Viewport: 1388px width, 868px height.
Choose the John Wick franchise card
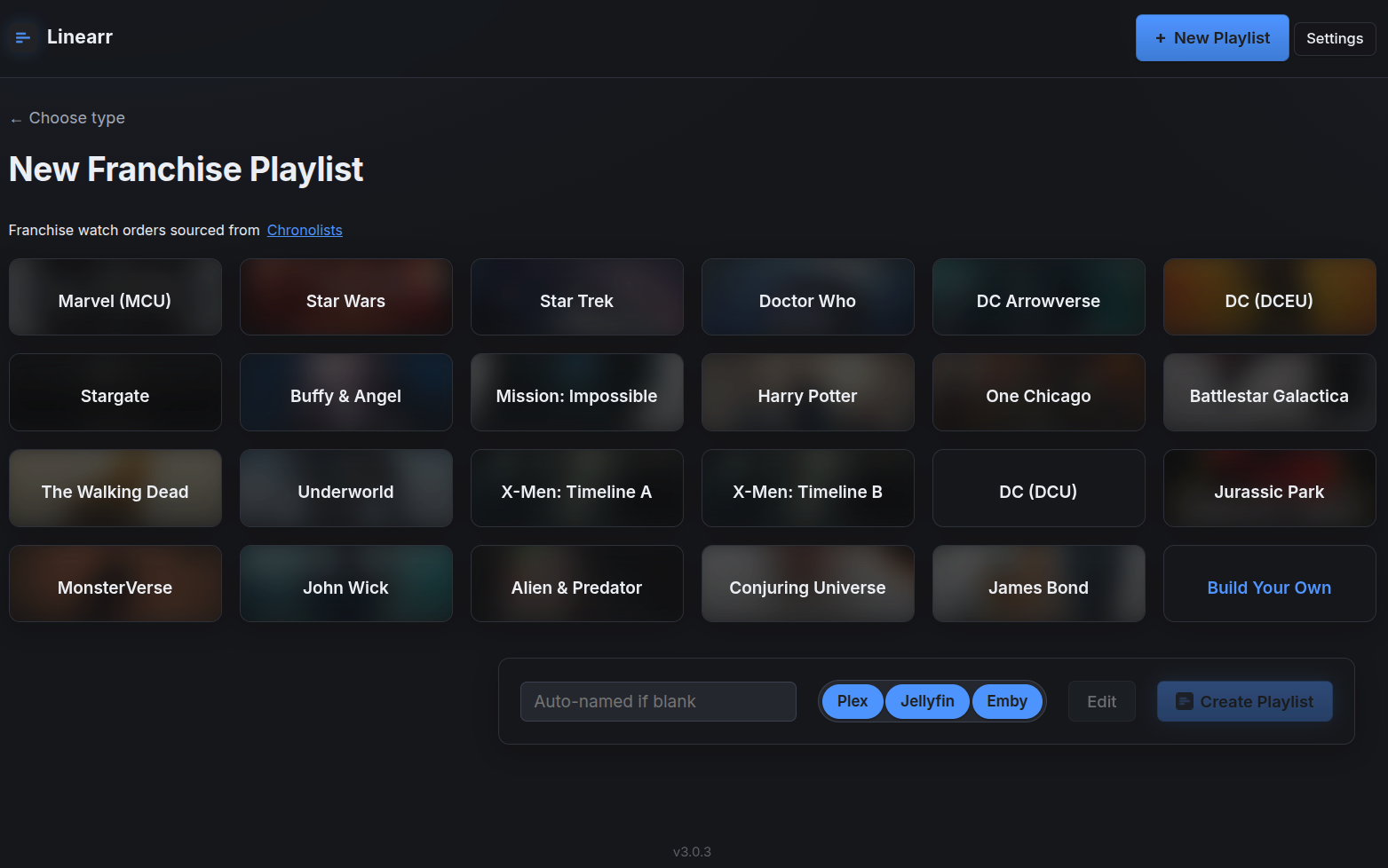point(346,584)
